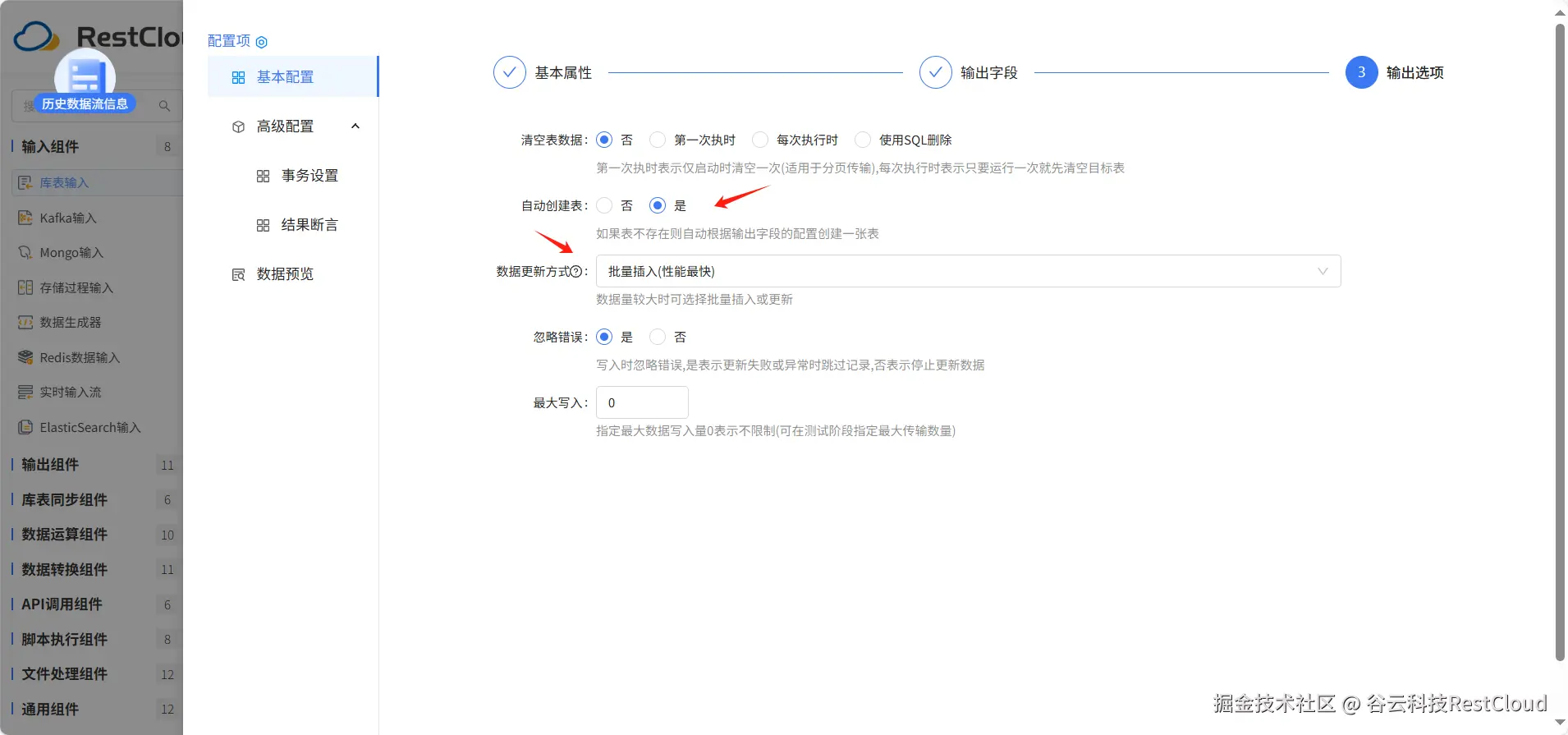
Task: Open the 高级配置 menu item
Action: pos(292,126)
